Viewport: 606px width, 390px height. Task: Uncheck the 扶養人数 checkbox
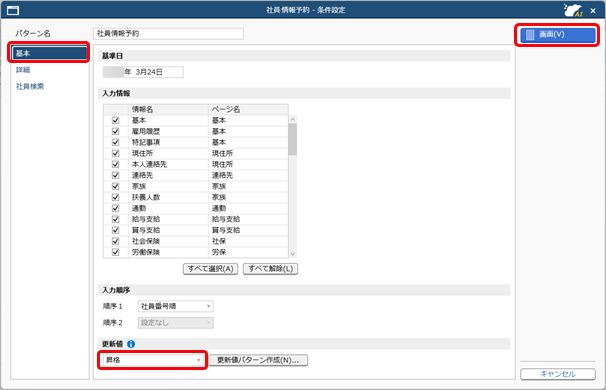(115, 197)
